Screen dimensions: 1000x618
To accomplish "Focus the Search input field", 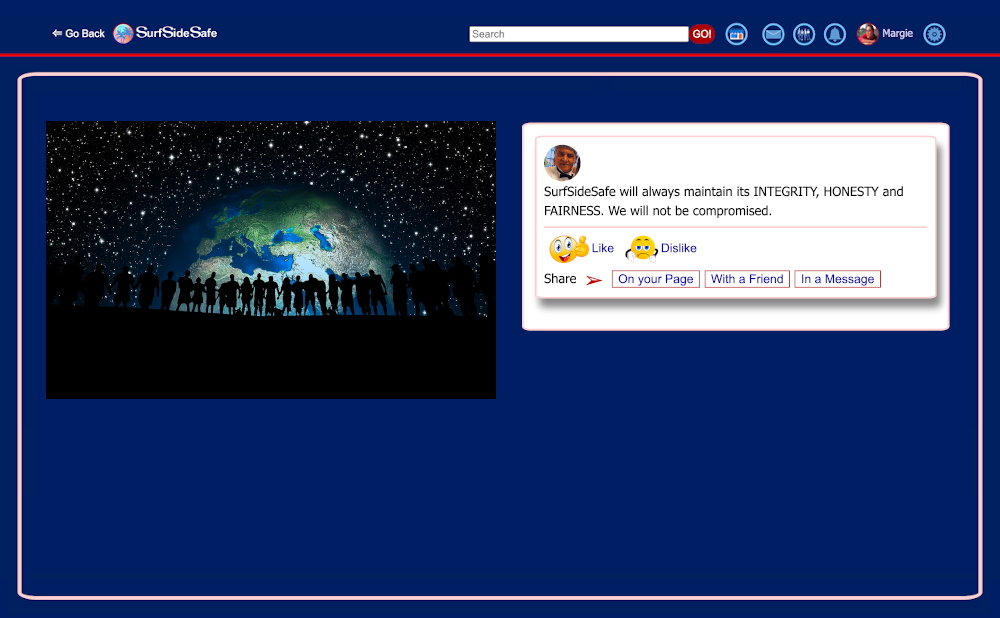I will [x=578, y=34].
